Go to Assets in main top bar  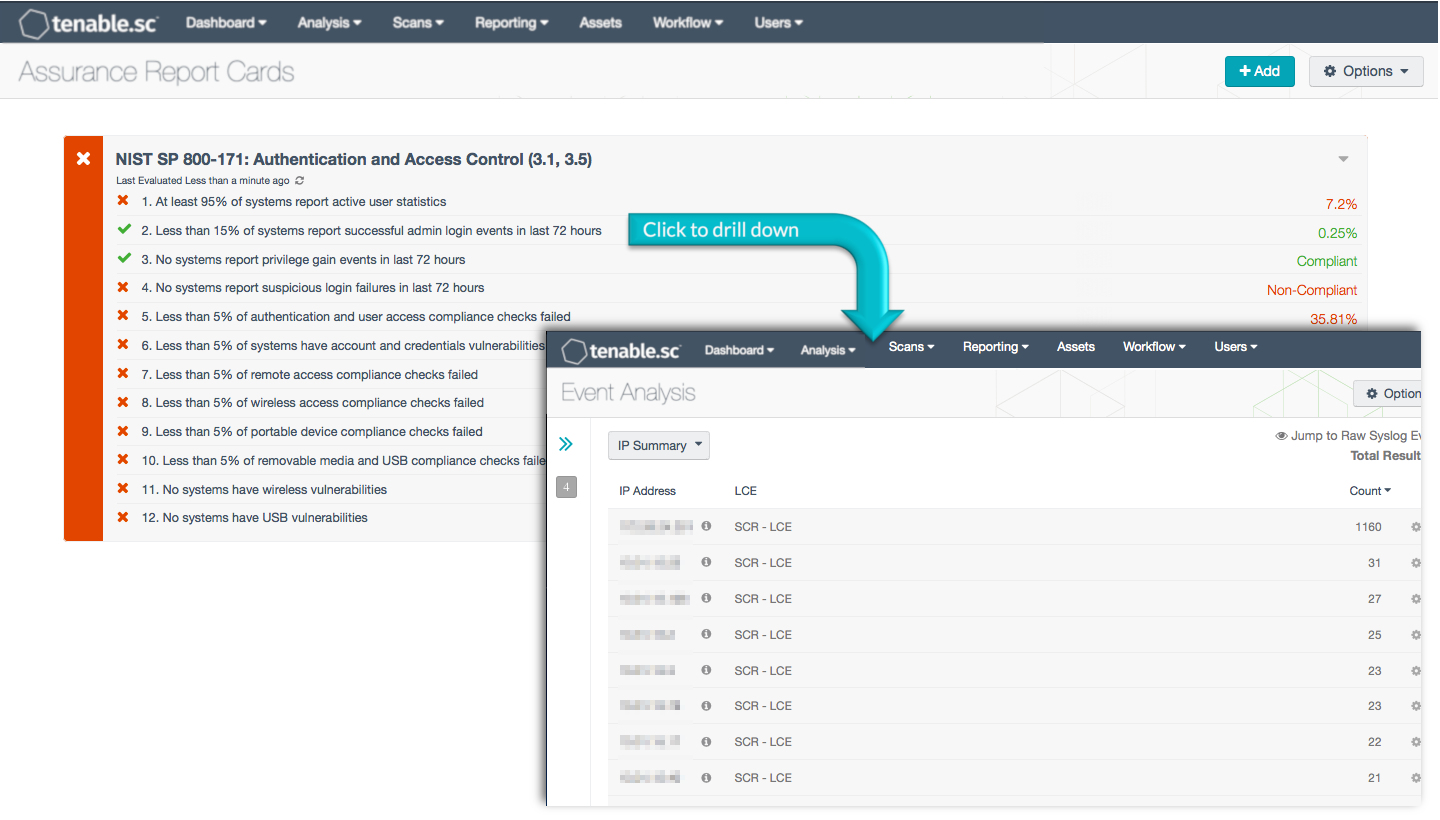(x=600, y=22)
